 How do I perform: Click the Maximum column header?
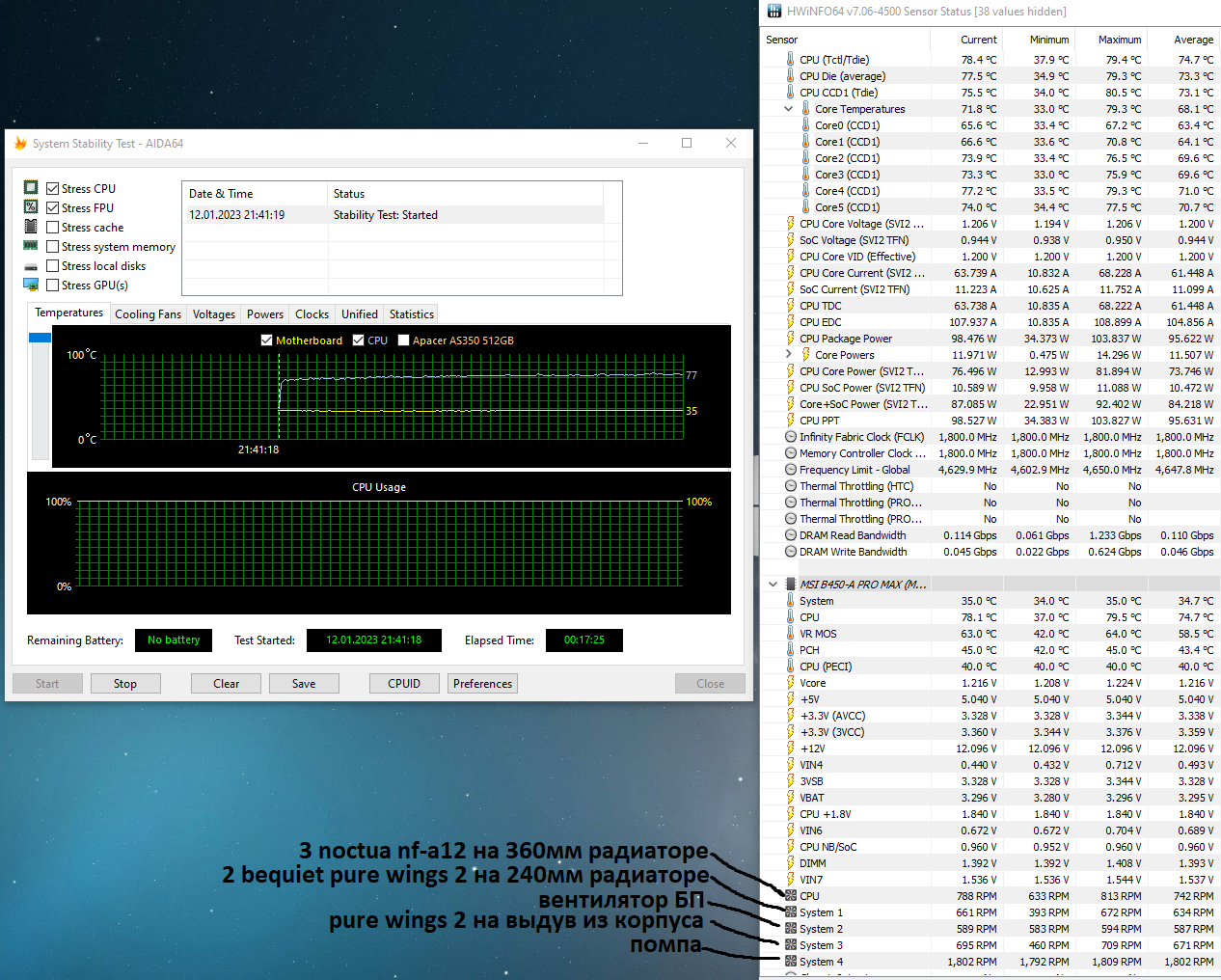[1111, 40]
